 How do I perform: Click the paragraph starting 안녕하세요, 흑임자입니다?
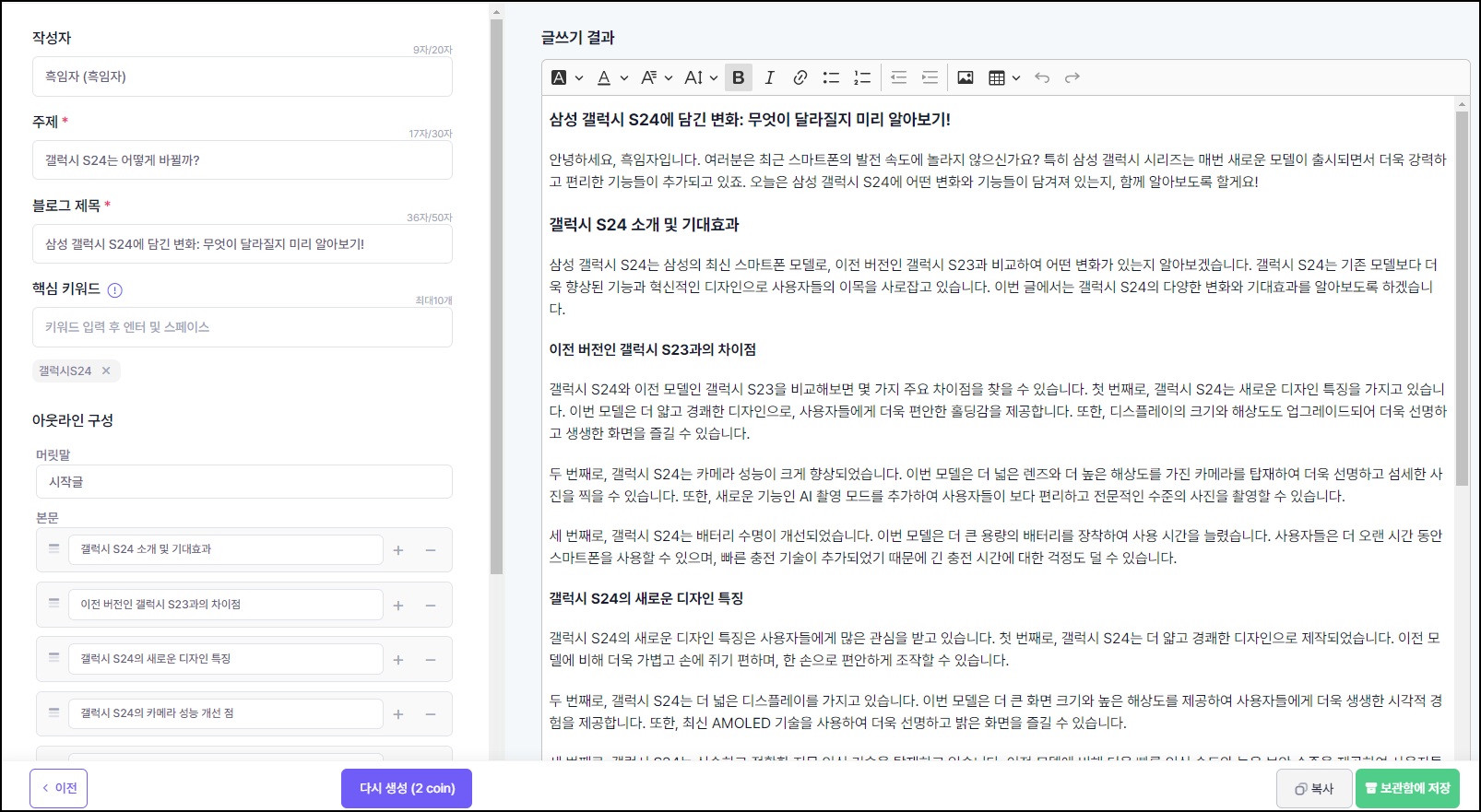point(998,171)
